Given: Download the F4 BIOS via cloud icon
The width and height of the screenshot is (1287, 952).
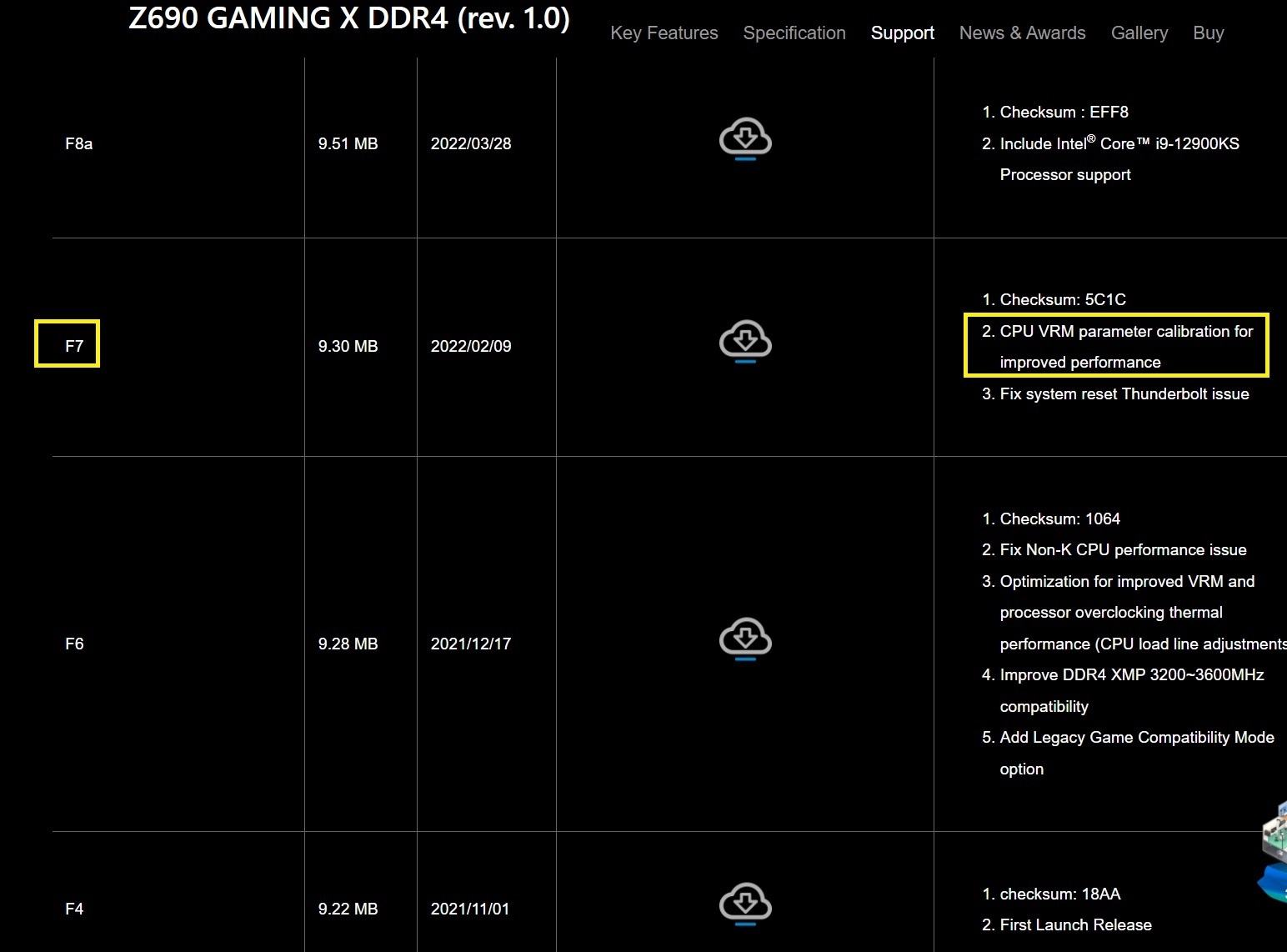Looking at the screenshot, I should (745, 904).
